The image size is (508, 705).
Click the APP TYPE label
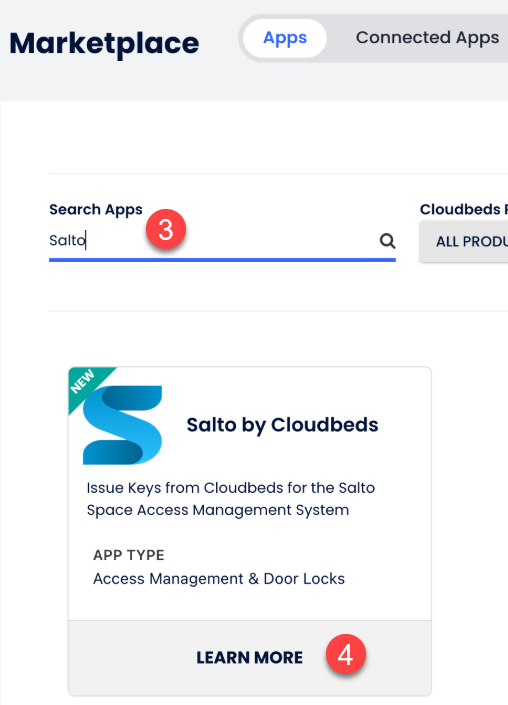coord(129,555)
